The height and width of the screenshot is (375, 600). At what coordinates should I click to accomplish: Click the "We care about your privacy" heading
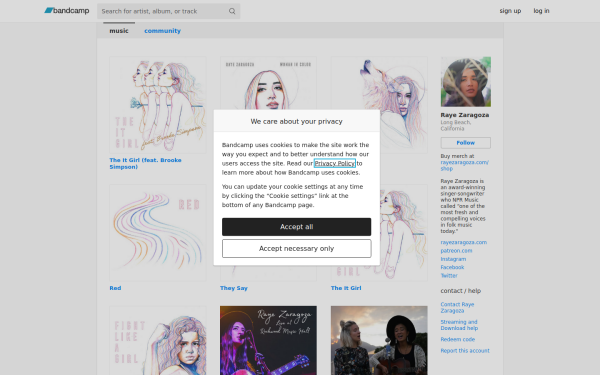click(x=296, y=121)
